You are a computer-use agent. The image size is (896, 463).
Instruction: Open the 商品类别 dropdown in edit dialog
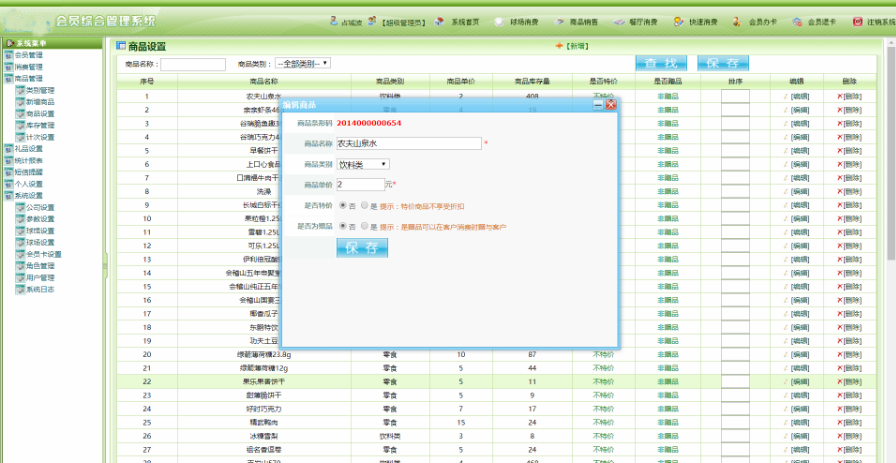362,164
